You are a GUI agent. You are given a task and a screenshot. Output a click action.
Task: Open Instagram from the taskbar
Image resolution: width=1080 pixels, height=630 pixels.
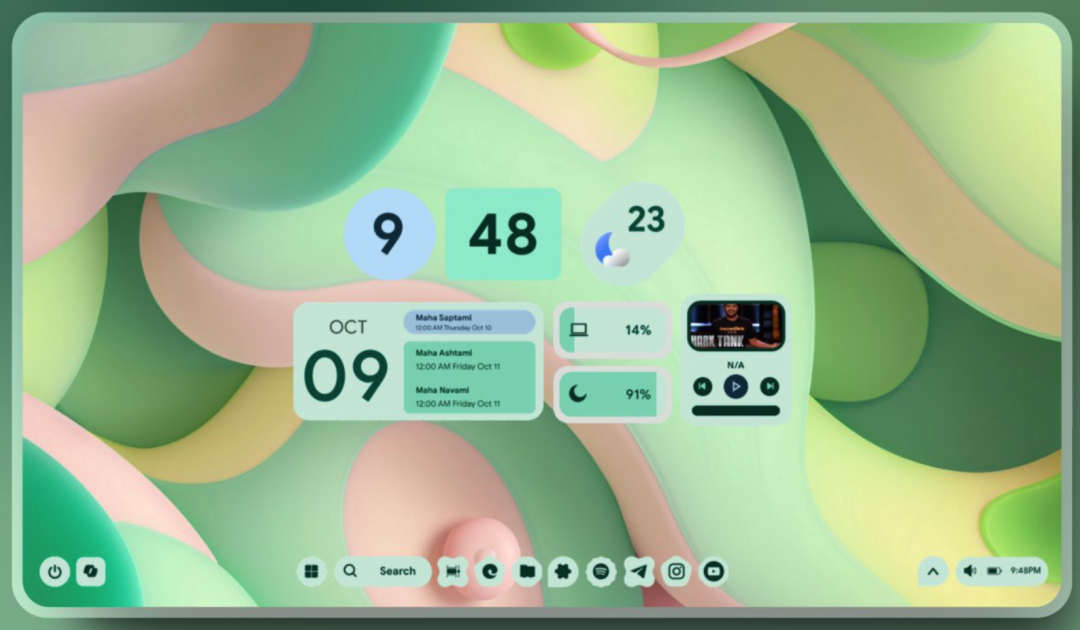pyautogui.click(x=677, y=571)
